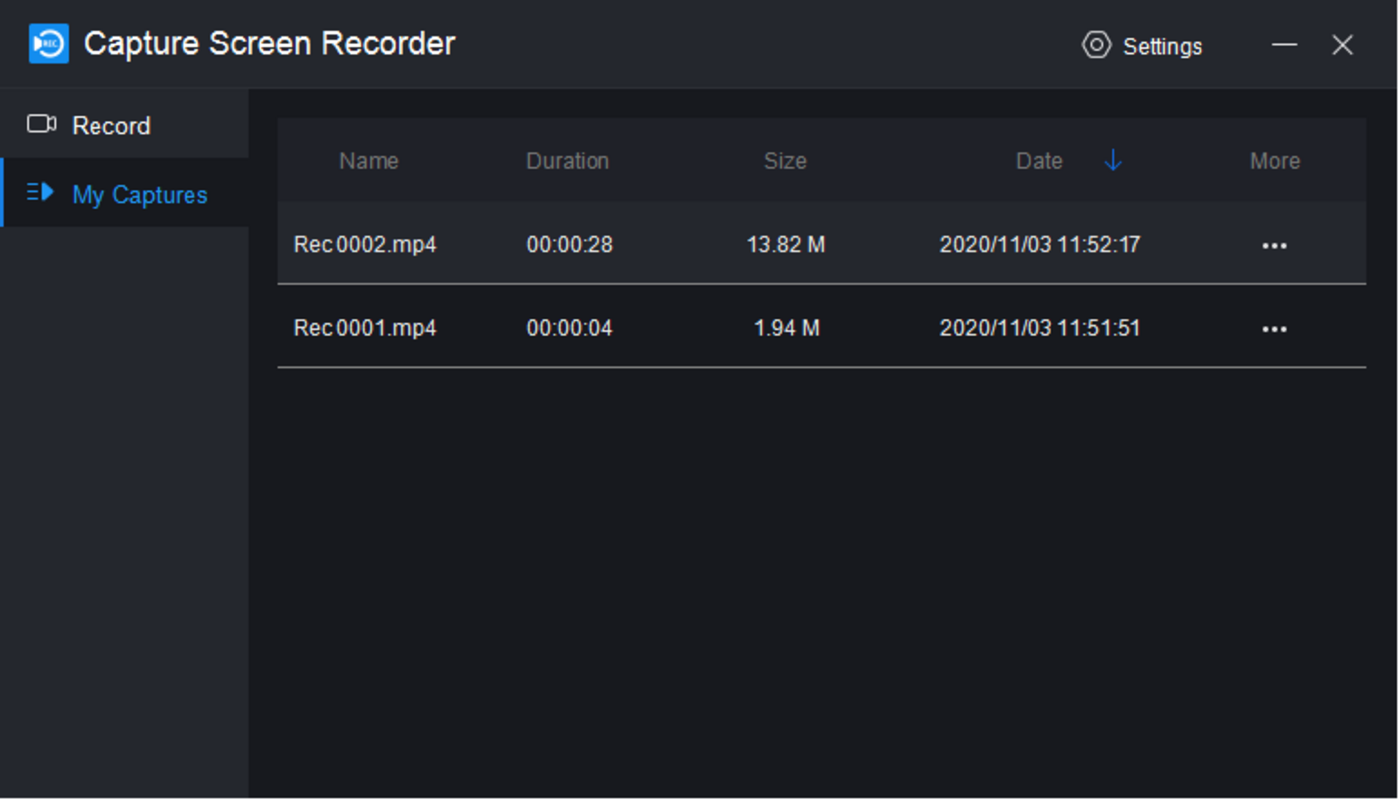Click the size value 1.94 M
1399x800 pixels.
point(786,328)
